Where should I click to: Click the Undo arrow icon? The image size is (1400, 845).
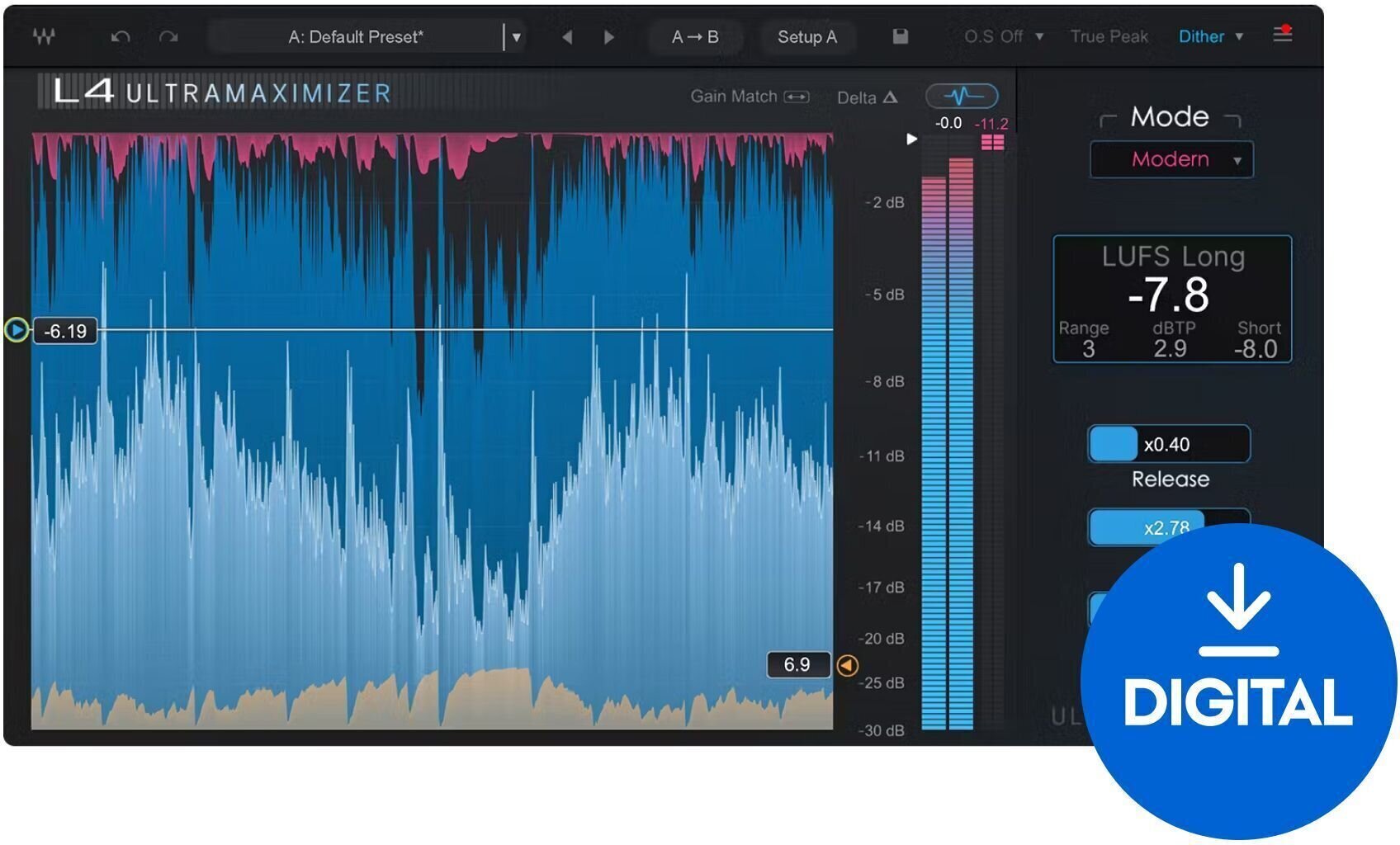118,36
